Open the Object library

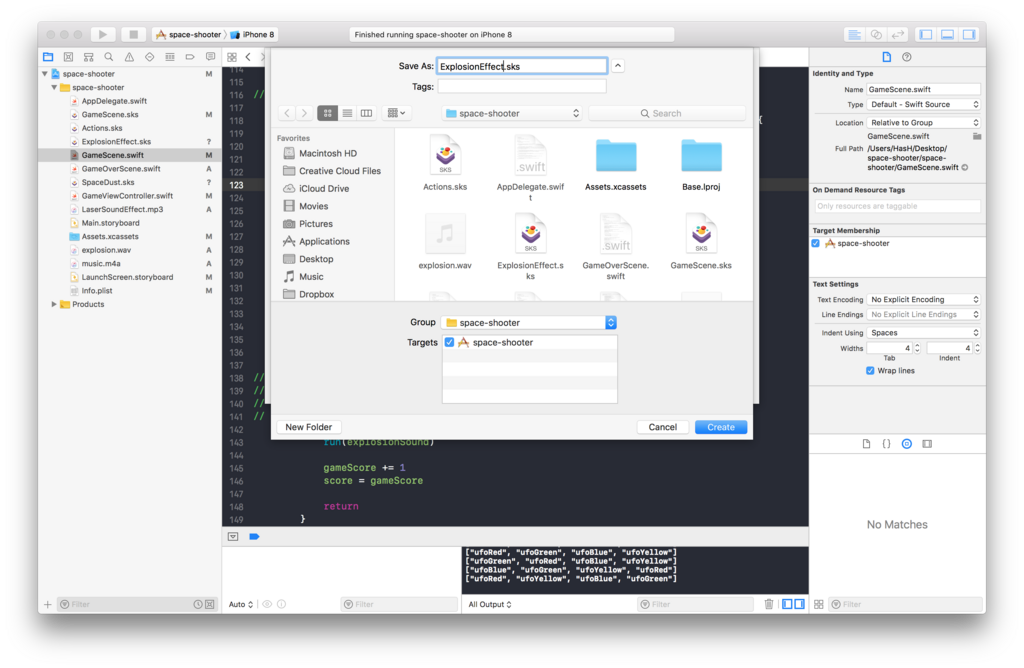pos(906,444)
